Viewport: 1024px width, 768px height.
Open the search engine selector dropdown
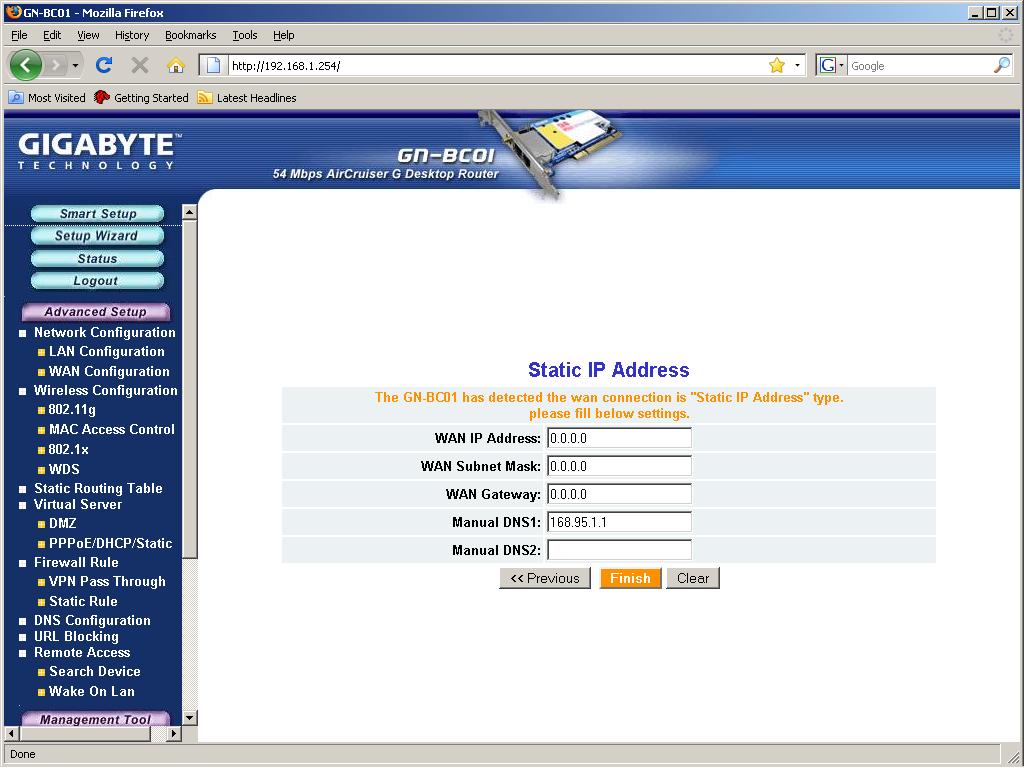[833, 65]
